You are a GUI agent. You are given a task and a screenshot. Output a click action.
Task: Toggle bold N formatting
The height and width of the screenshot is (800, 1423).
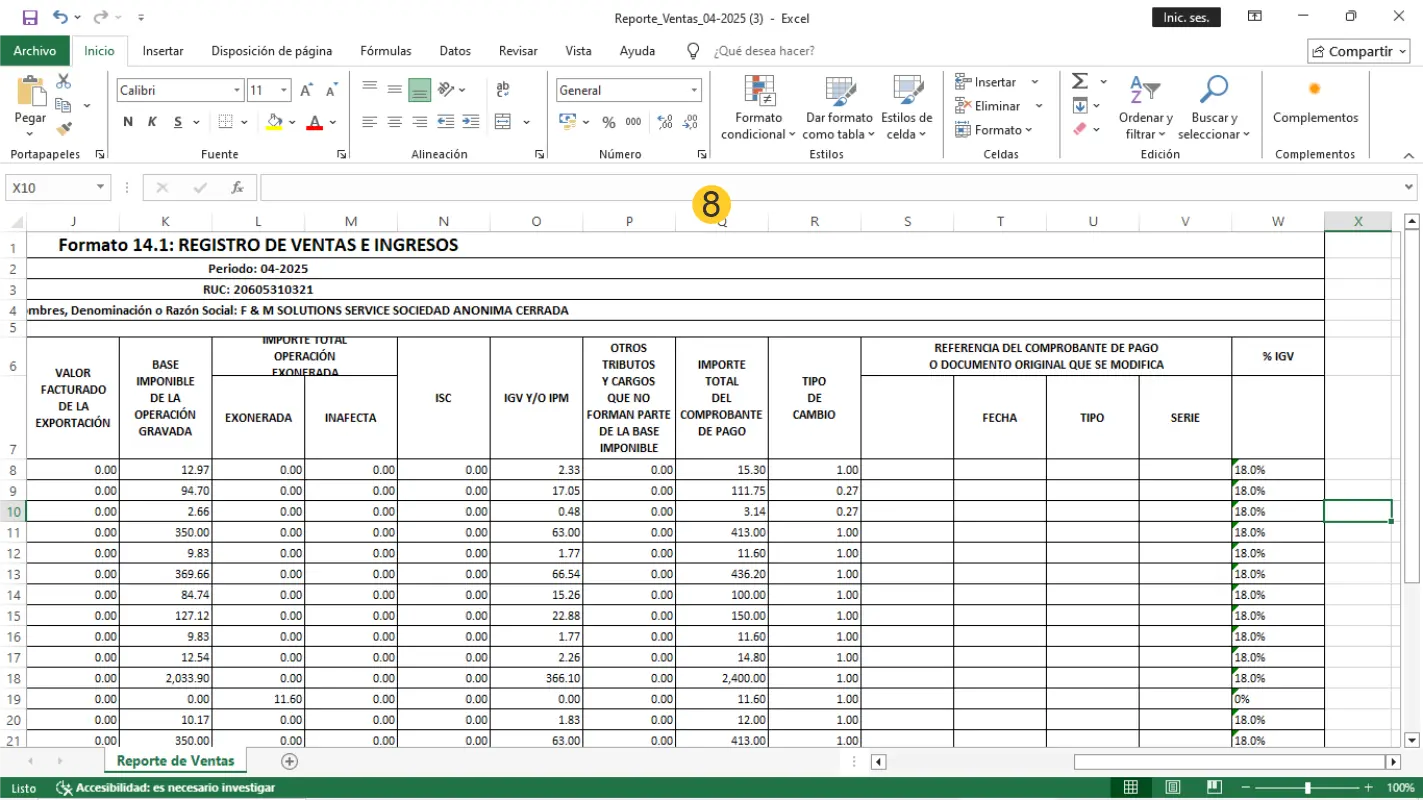(x=128, y=122)
